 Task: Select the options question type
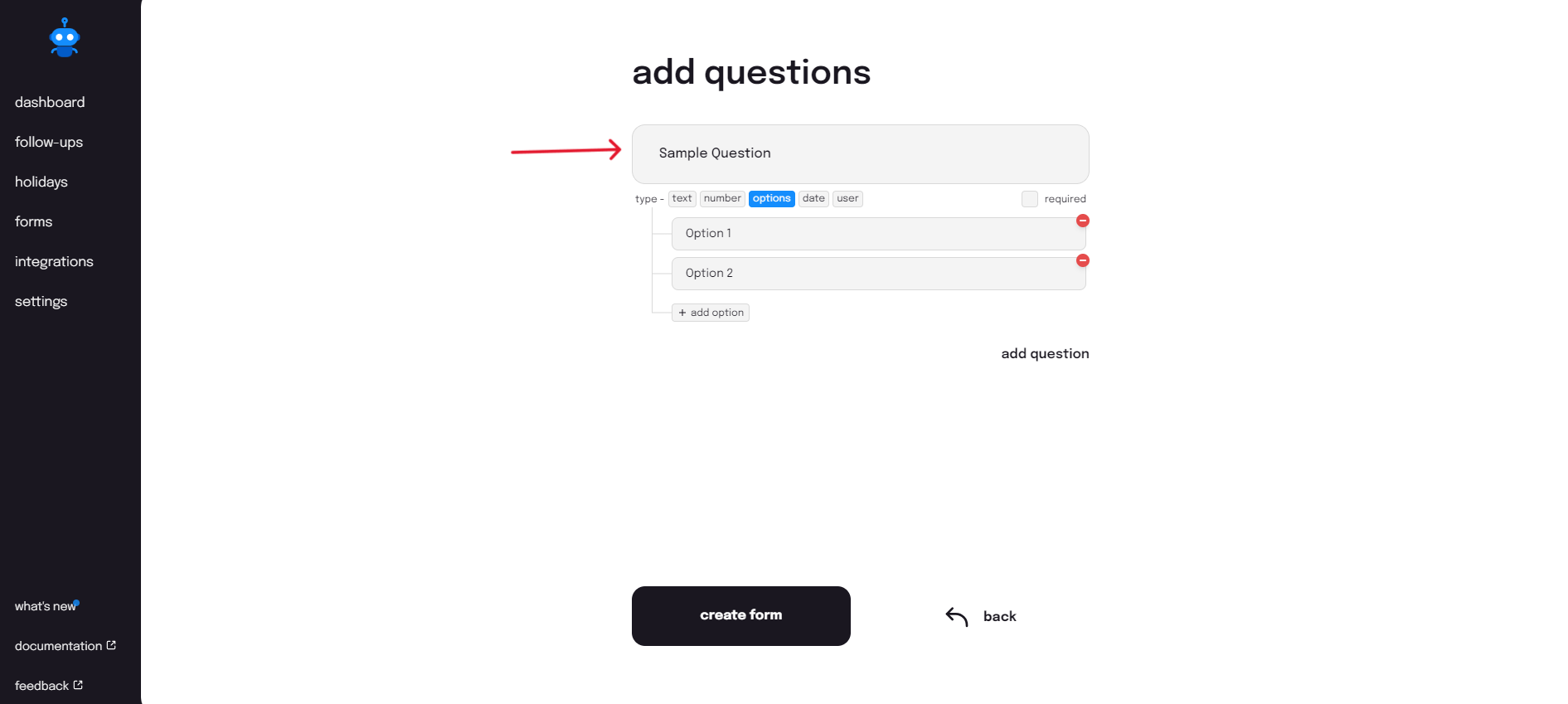tap(771, 198)
